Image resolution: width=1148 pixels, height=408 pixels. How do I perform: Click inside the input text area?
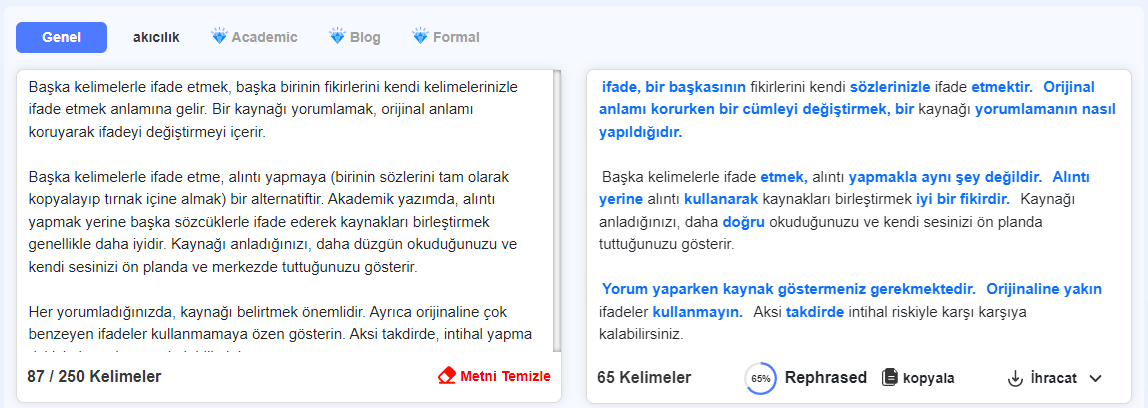coord(286,211)
